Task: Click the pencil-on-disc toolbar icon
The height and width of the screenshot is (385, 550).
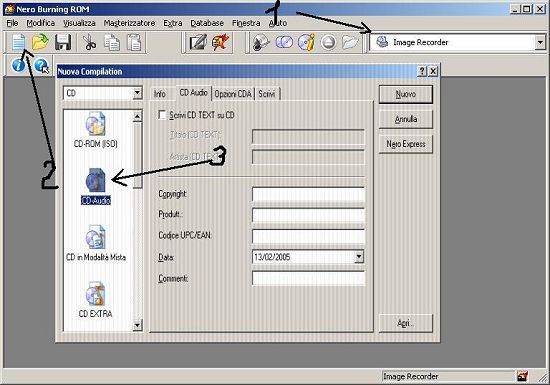Action: [x=198, y=42]
